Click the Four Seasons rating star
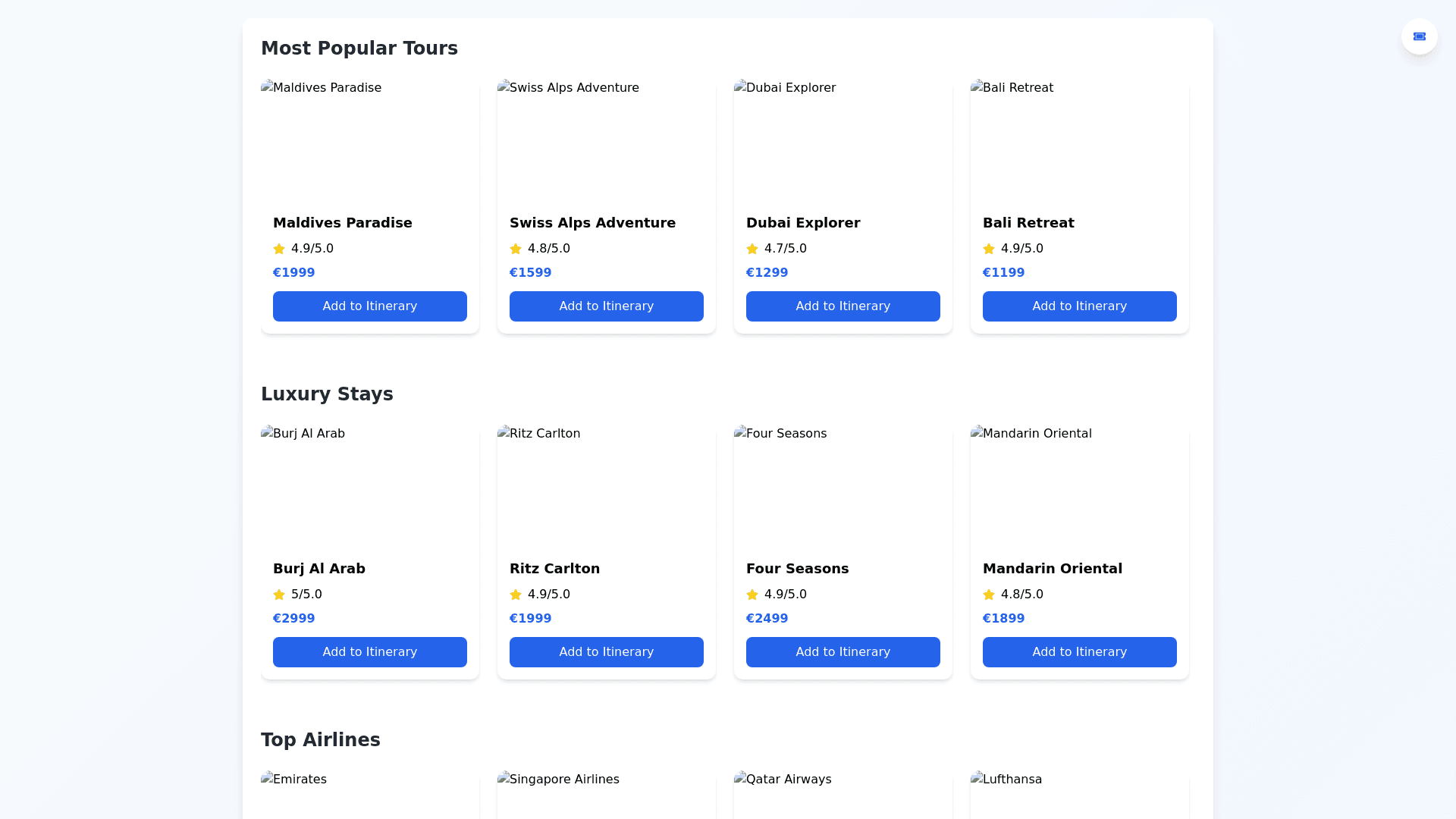Screen dimensions: 1456x819 (x=752, y=595)
